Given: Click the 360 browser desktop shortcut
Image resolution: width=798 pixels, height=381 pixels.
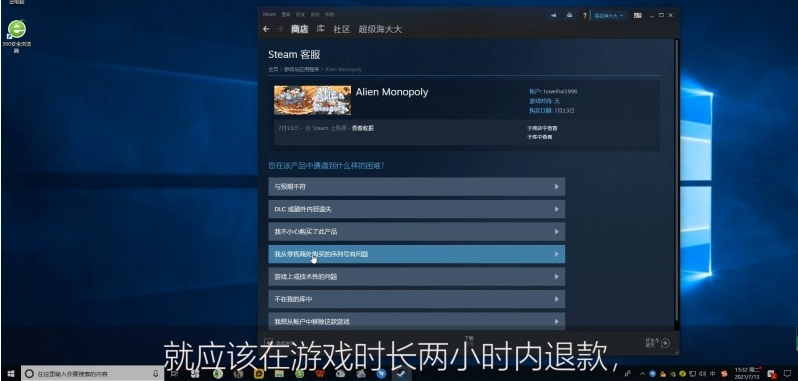Looking at the screenshot, I should 16,36.
